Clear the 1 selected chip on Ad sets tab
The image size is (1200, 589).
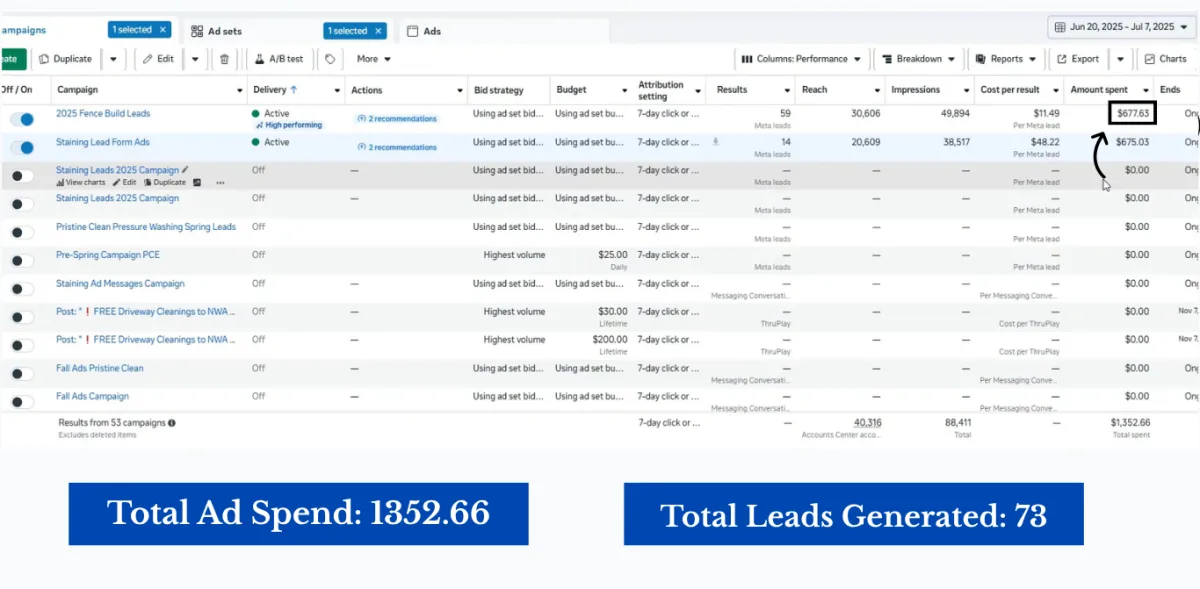(379, 31)
